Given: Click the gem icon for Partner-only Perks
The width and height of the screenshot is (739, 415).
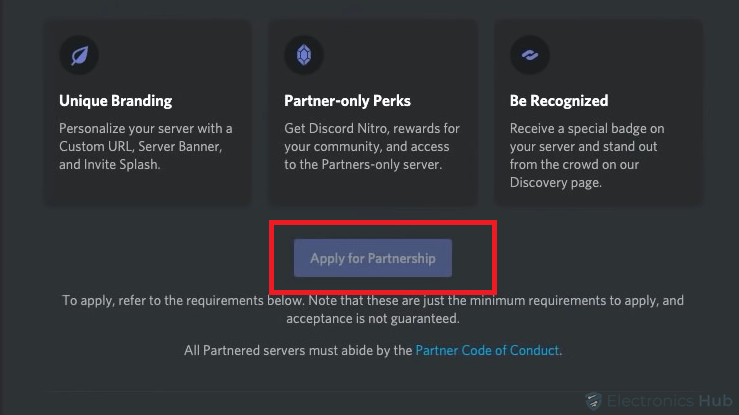Looking at the screenshot, I should [x=304, y=55].
